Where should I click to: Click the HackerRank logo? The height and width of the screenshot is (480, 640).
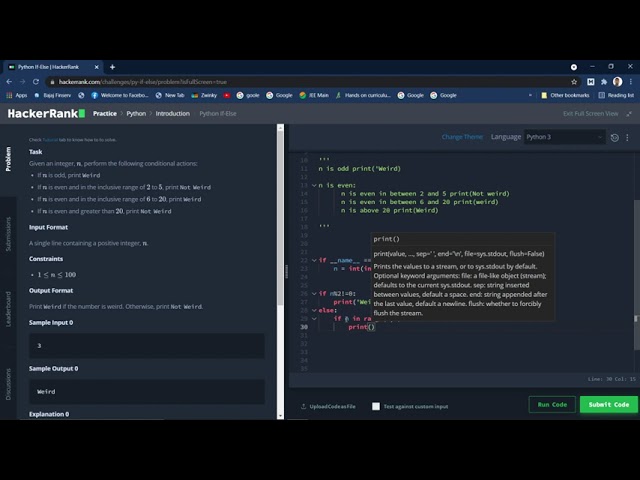(46, 113)
